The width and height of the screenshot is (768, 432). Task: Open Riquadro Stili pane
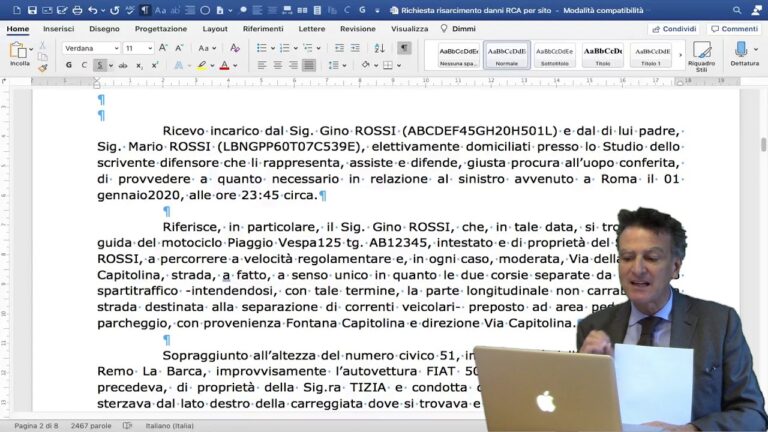701,56
